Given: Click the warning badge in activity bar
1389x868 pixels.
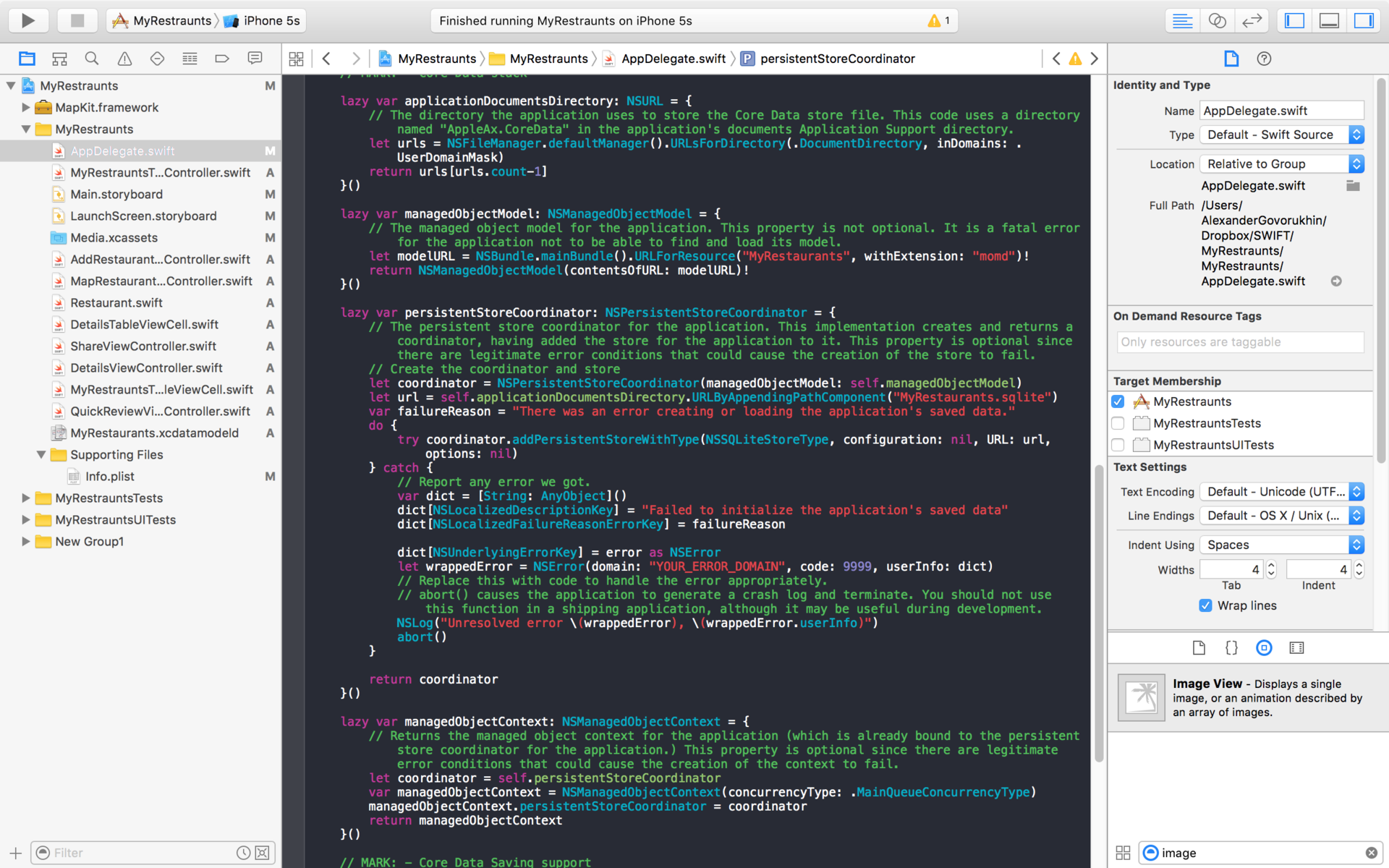Looking at the screenshot, I should [x=939, y=21].
